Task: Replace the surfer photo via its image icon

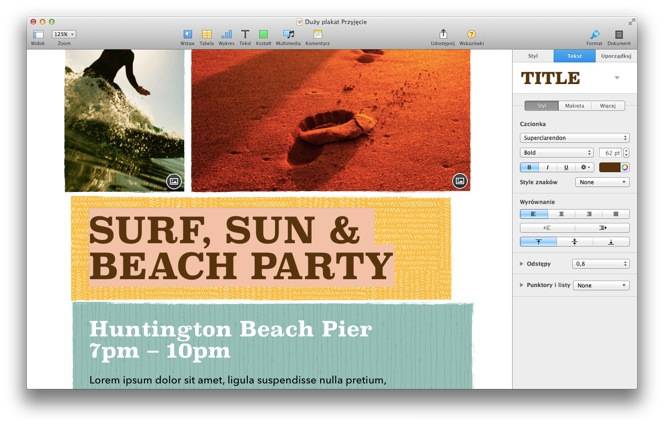Action: point(174,181)
